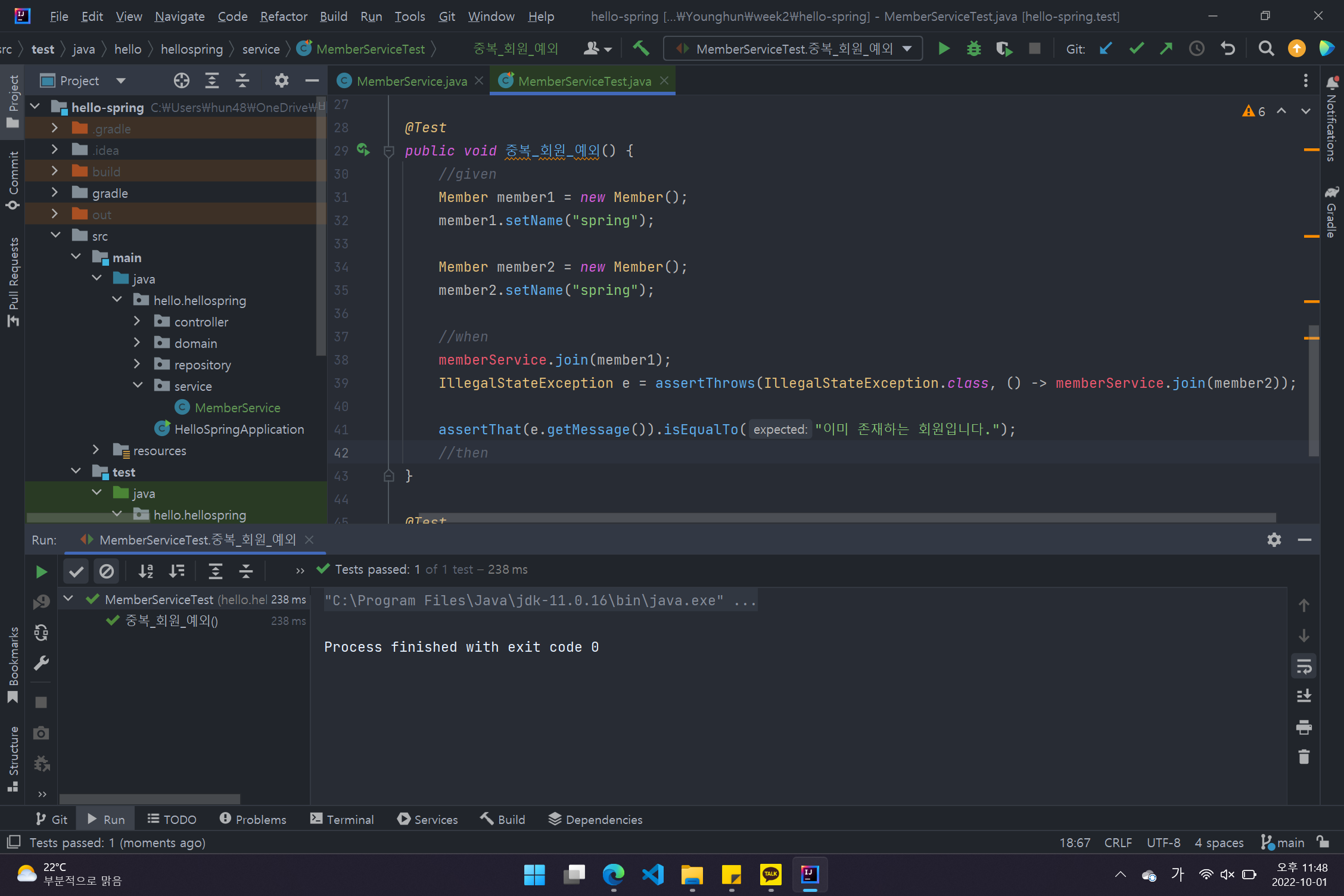Toggle Show Ignored tests button
Image resolution: width=1344 pixels, height=896 pixels.
point(107,572)
